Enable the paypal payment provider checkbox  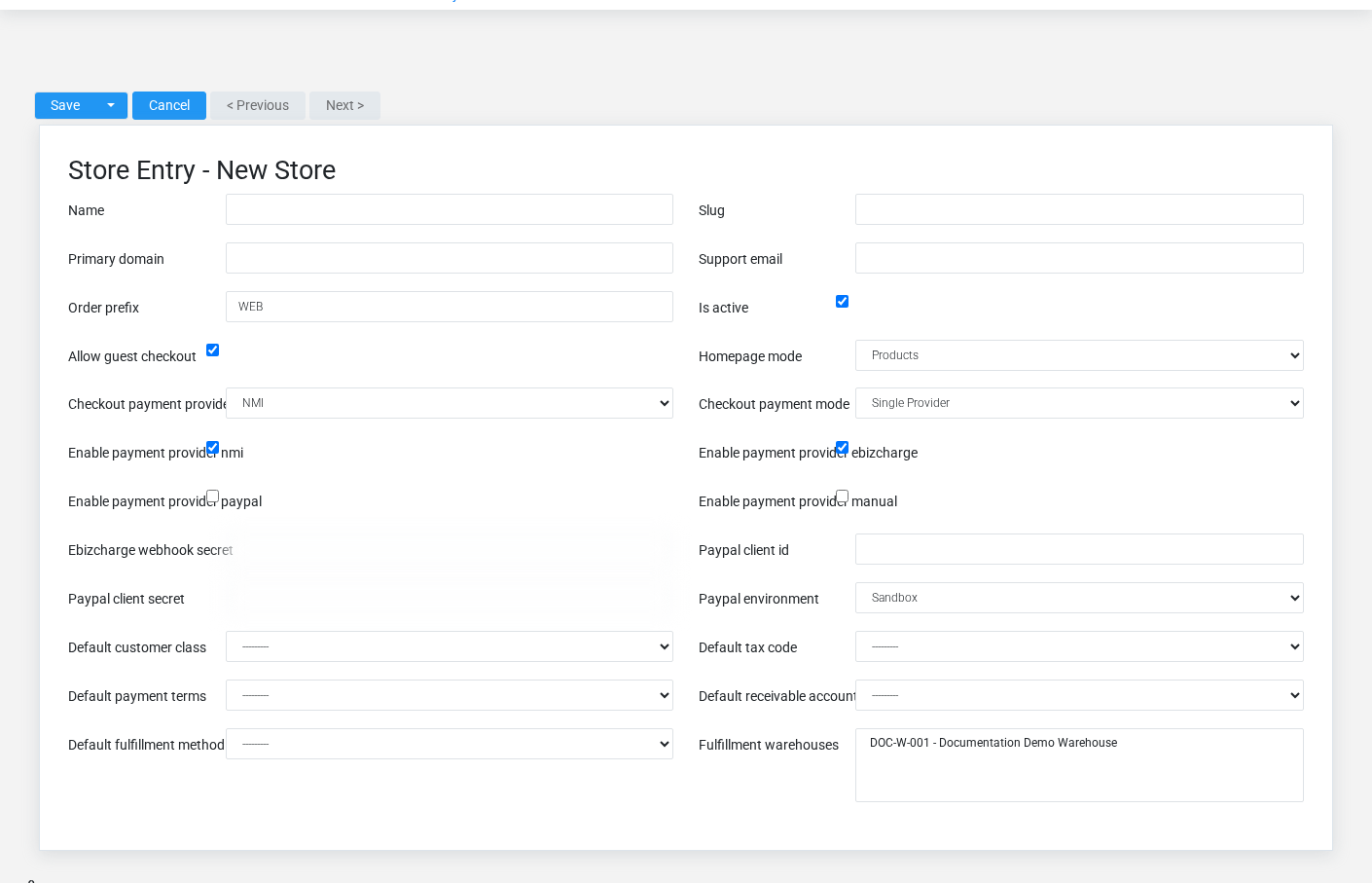pos(212,497)
